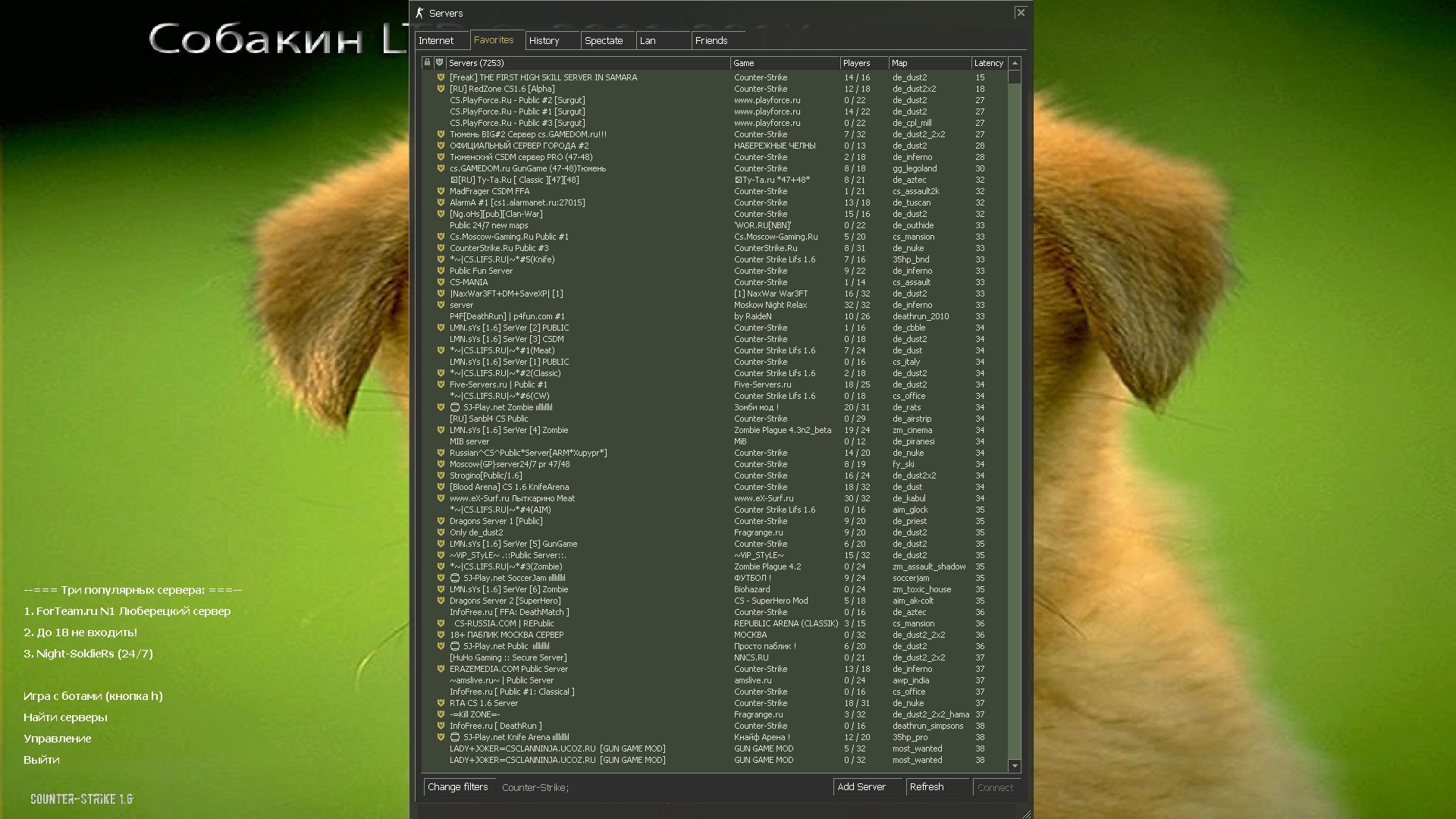Click the Change filters button
This screenshot has height=819, width=1456.
pos(458,787)
